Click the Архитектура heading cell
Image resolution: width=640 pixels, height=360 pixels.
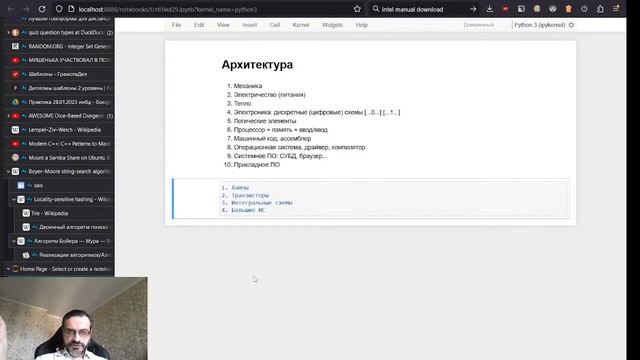click(257, 64)
